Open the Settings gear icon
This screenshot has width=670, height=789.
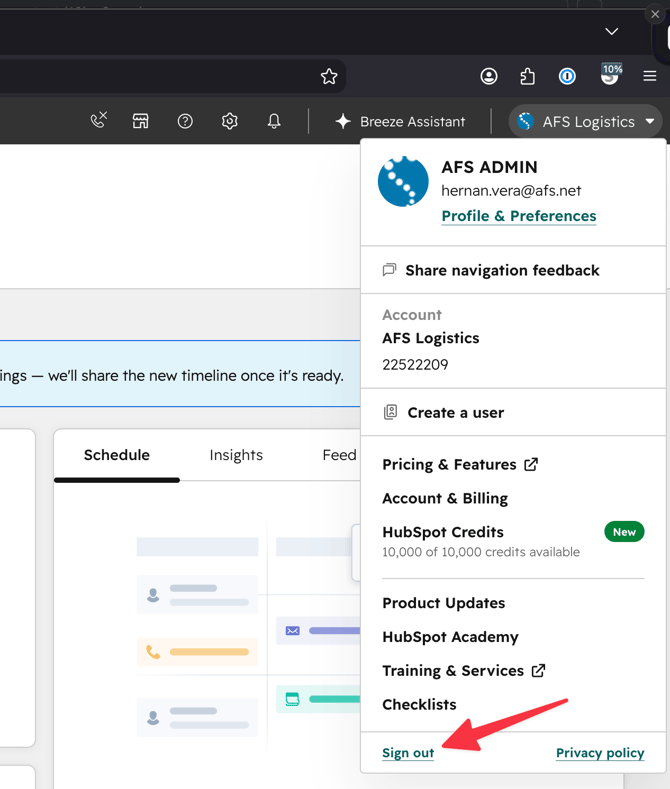tap(229, 121)
